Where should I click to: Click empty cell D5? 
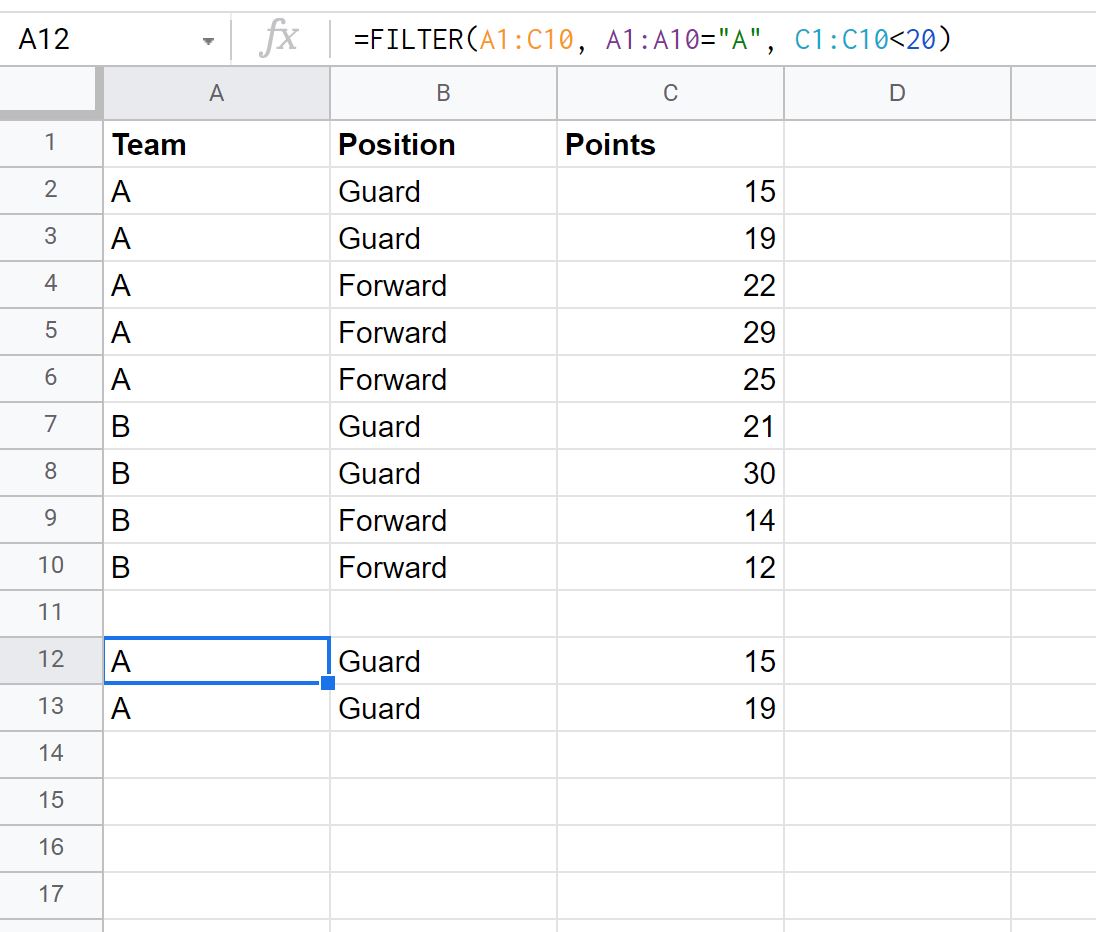tap(897, 332)
